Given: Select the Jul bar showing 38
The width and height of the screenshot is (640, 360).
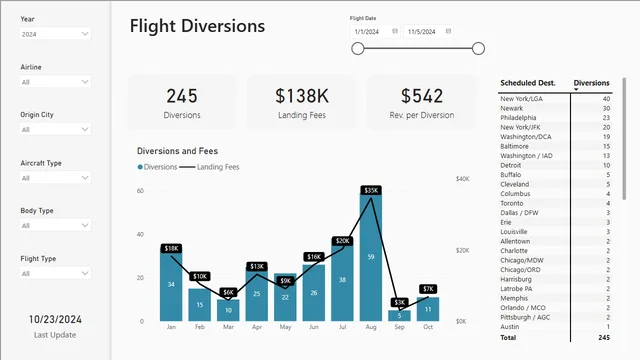Looking at the screenshot, I should (x=342, y=280).
